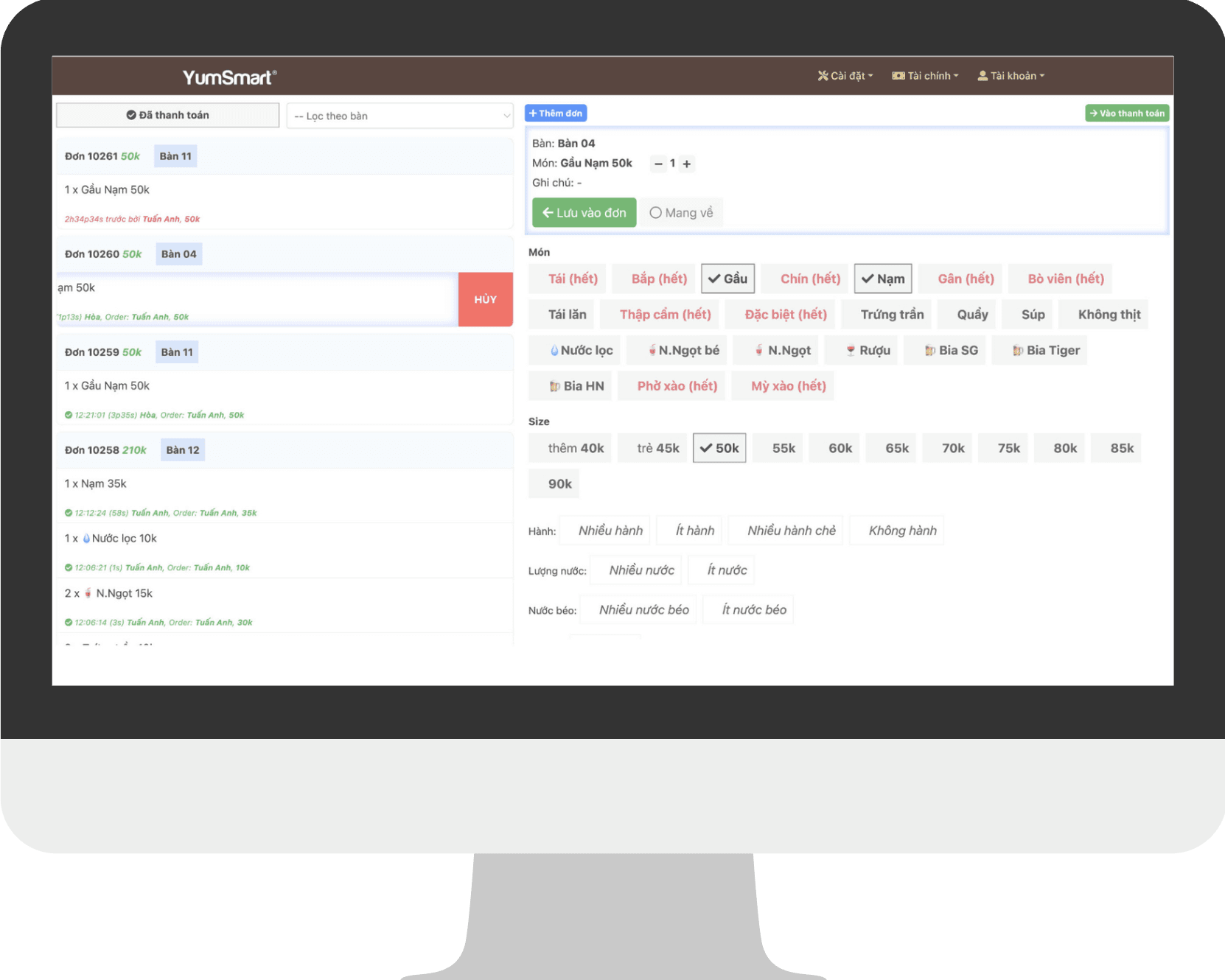Click the Lưu vào đơn button
Image resolution: width=1225 pixels, height=980 pixels.
584,213
